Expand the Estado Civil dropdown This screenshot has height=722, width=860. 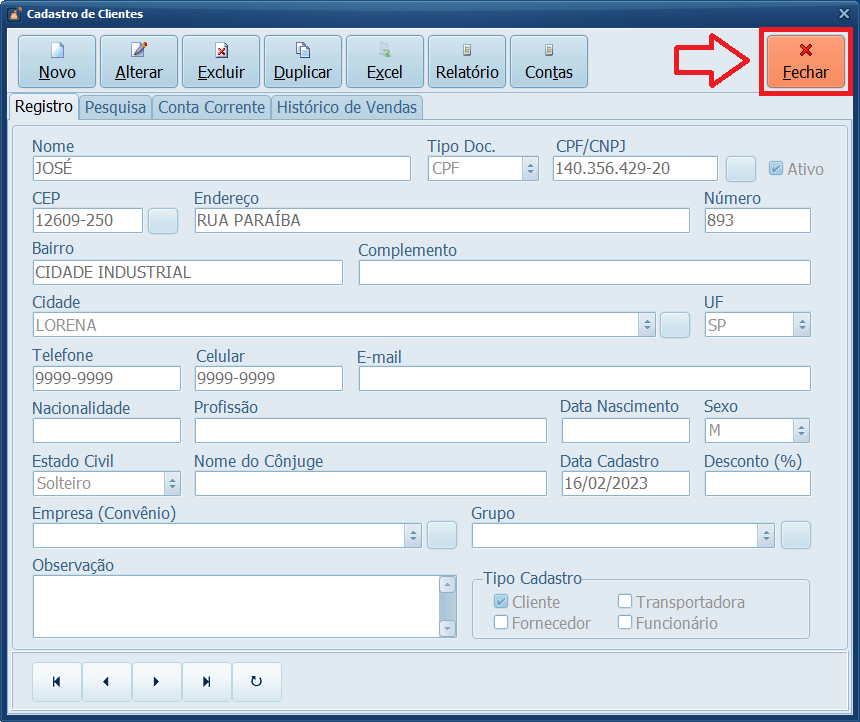tap(172, 483)
